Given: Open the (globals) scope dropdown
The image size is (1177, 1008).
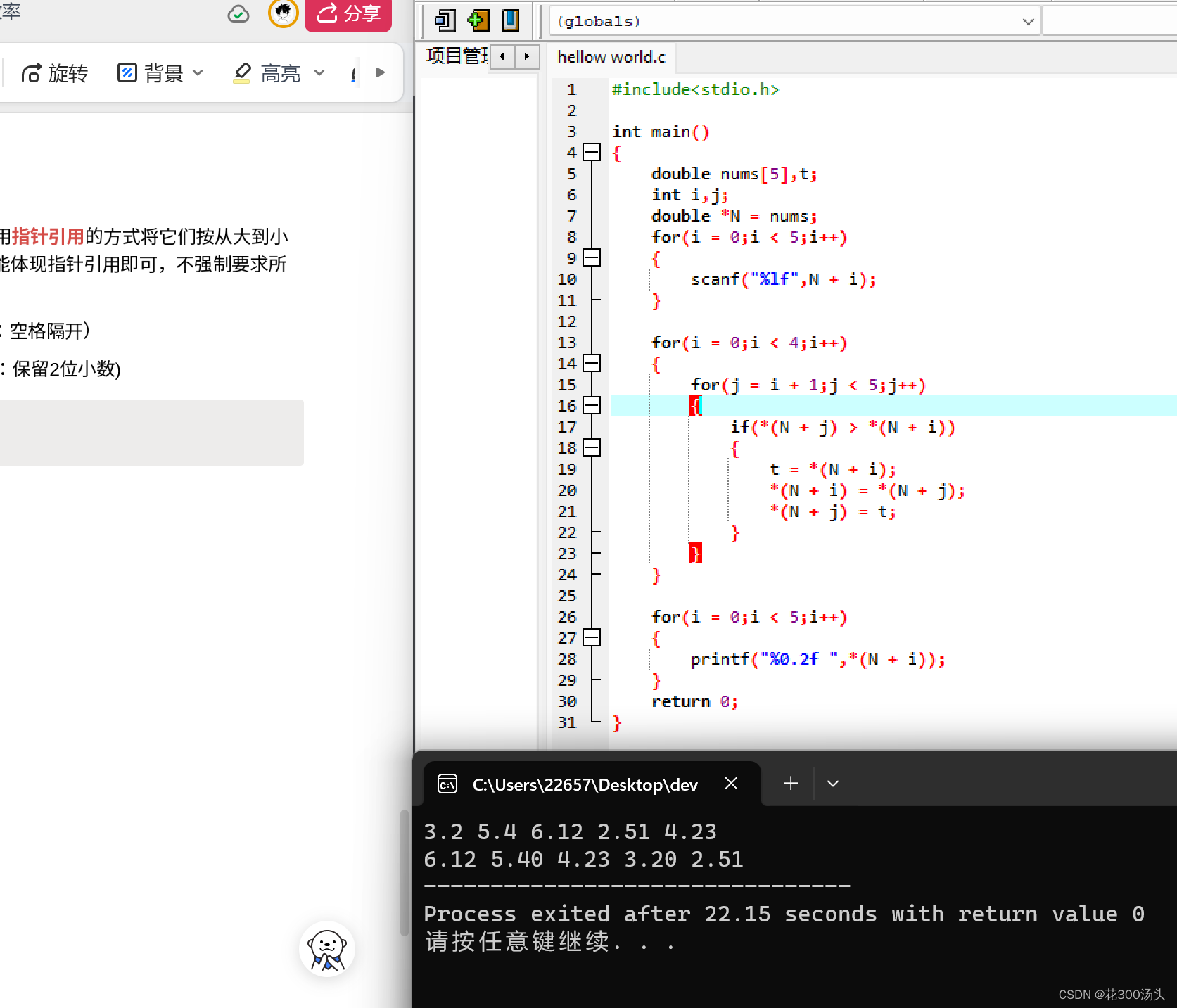Looking at the screenshot, I should (x=1026, y=20).
